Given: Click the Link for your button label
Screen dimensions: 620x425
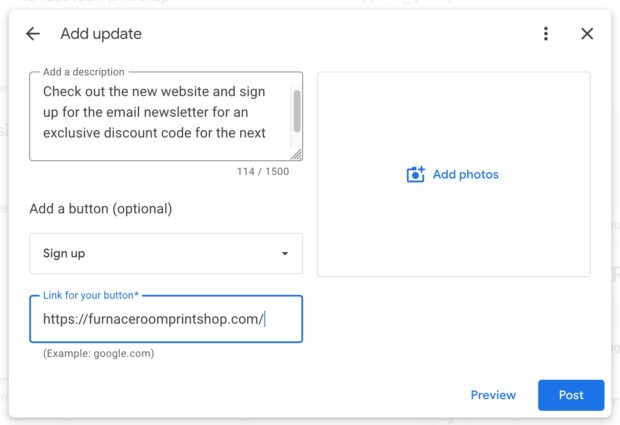Looking at the screenshot, I should point(91,295).
